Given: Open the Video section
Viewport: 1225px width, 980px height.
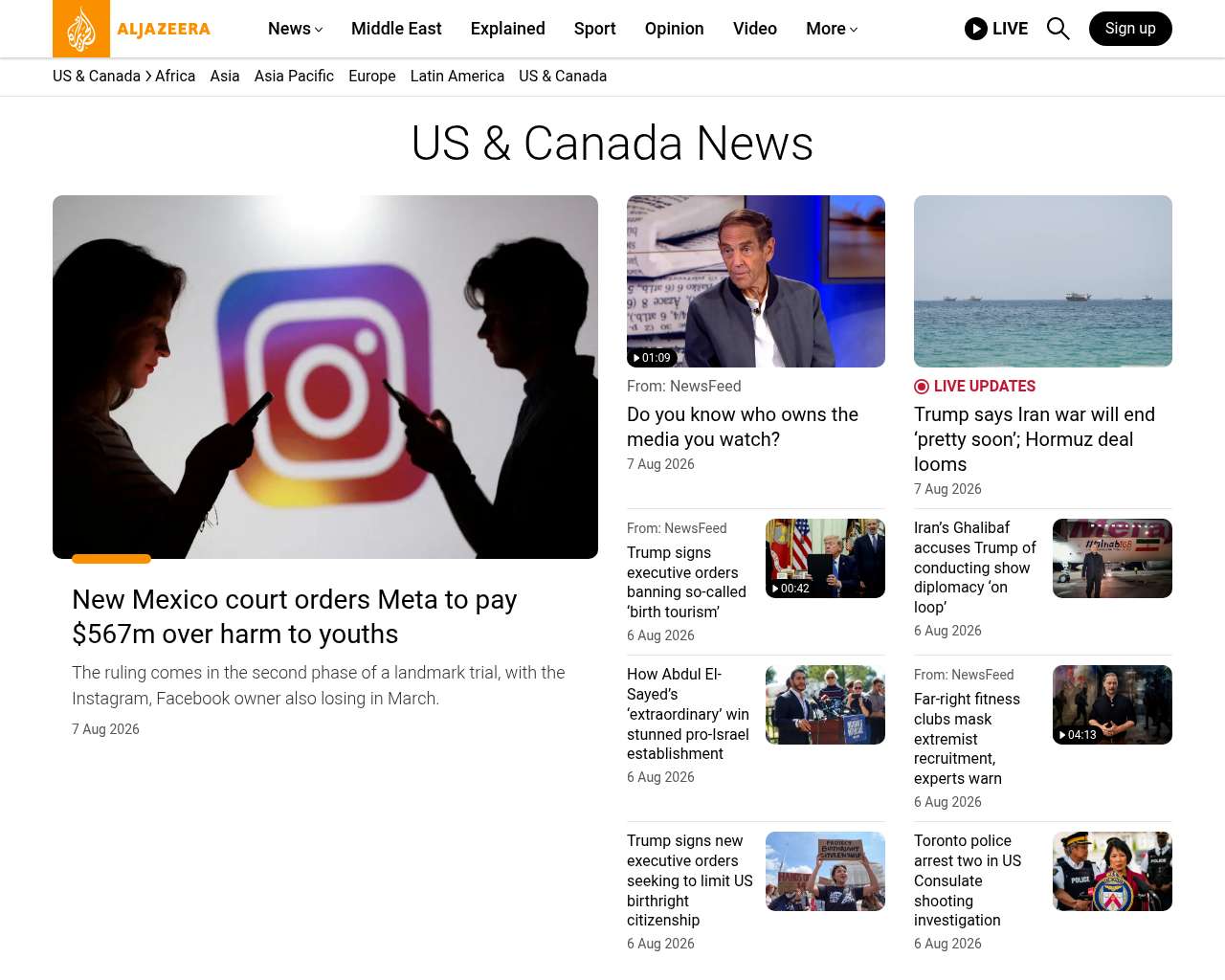Looking at the screenshot, I should click(755, 29).
